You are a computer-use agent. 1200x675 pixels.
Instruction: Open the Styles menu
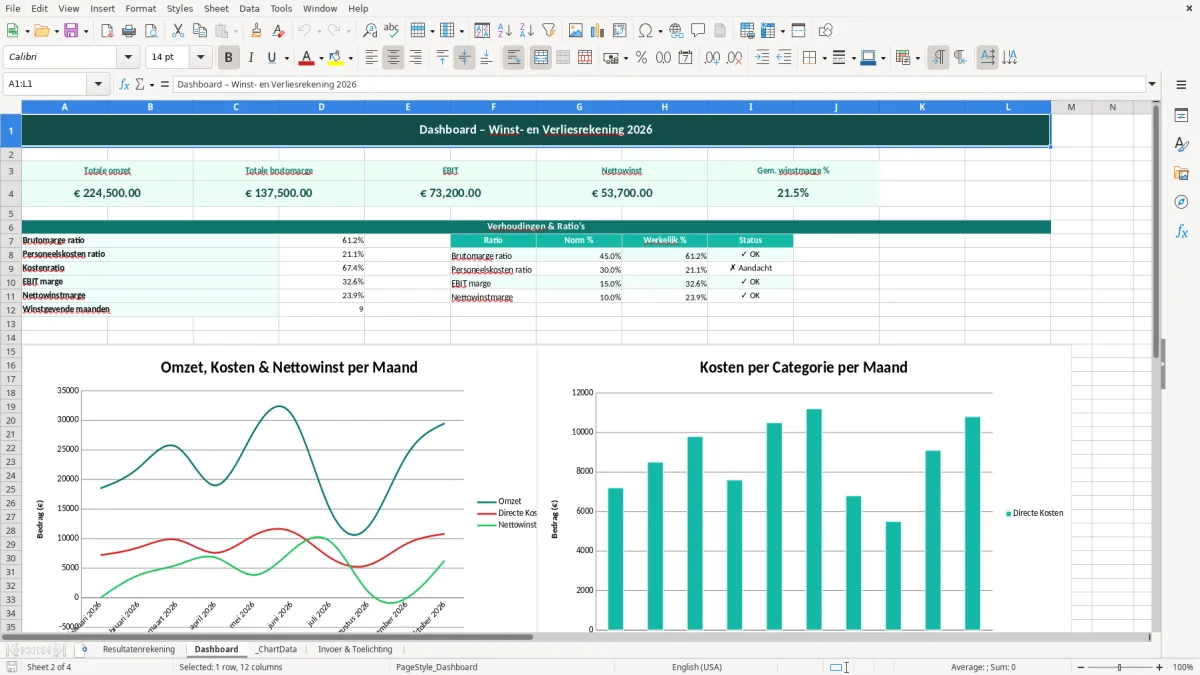pyautogui.click(x=180, y=8)
